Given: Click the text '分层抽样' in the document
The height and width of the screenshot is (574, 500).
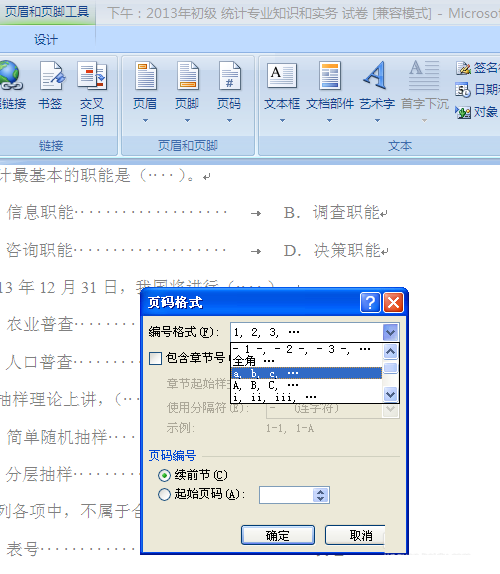Looking at the screenshot, I should click(x=40, y=474).
